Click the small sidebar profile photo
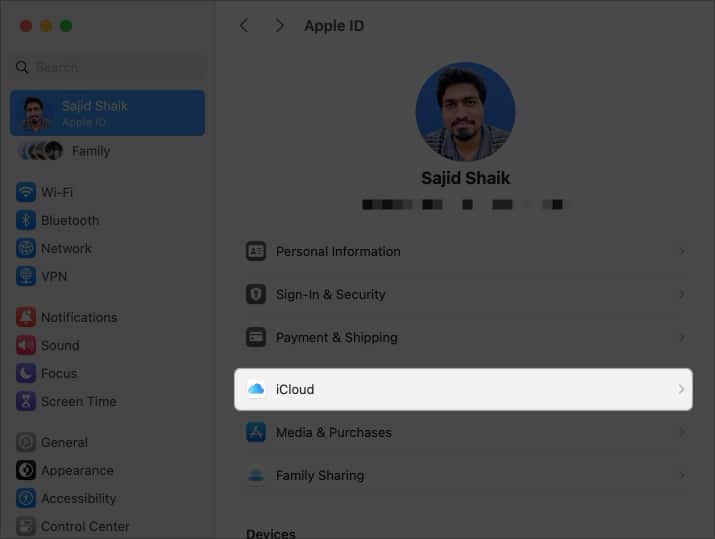 click(35, 113)
